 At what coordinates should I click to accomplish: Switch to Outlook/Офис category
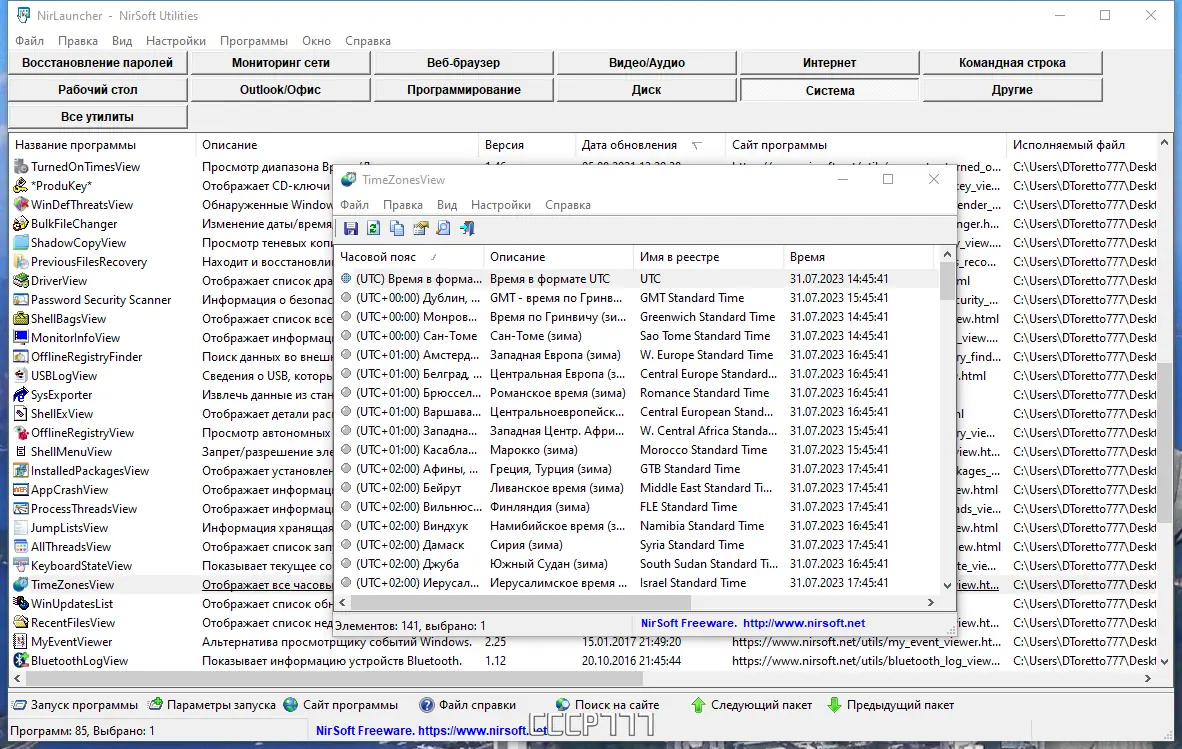(280, 90)
